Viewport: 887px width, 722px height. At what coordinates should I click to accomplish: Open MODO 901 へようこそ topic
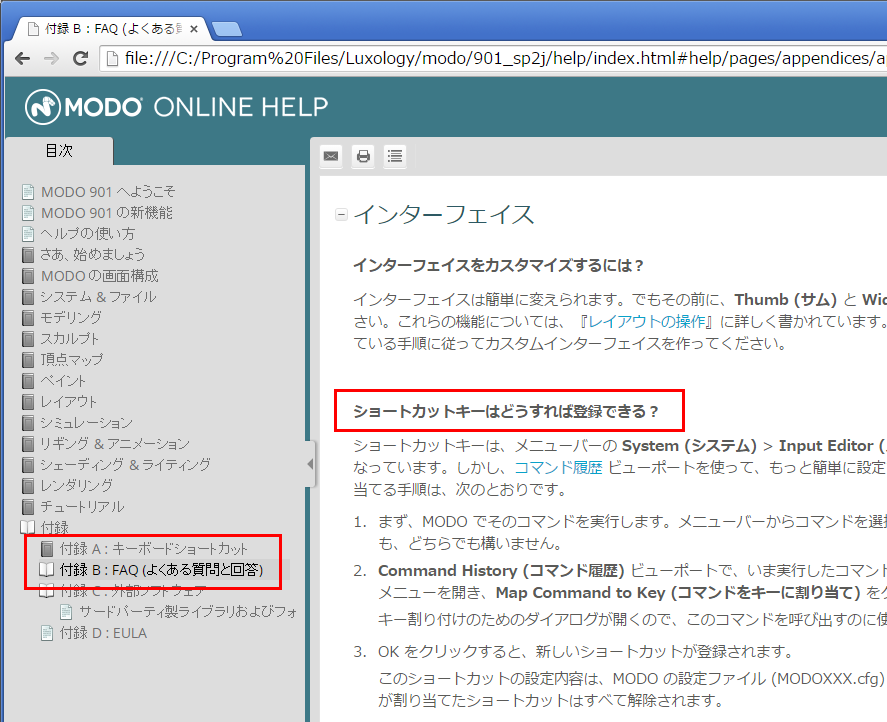(107, 192)
